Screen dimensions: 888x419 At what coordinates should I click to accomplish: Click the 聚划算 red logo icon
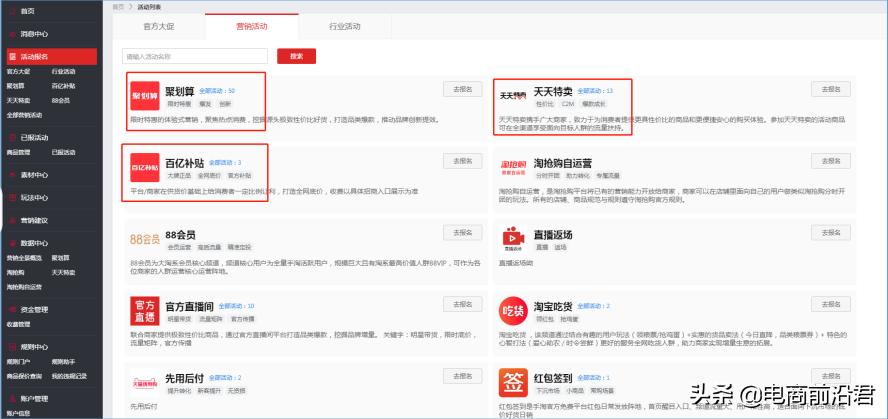144,96
